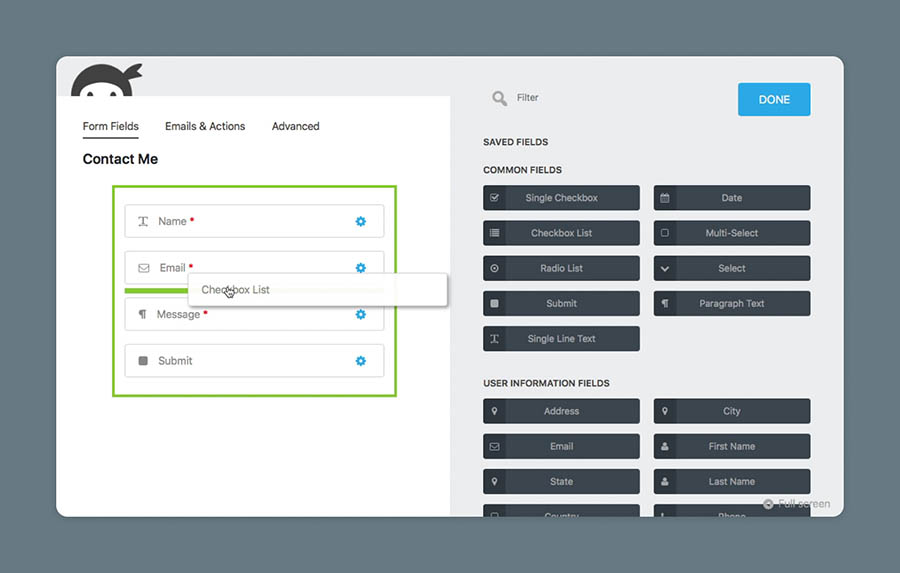This screenshot has height=573, width=900.
Task: Add a Single Checkbox field
Action: point(561,198)
